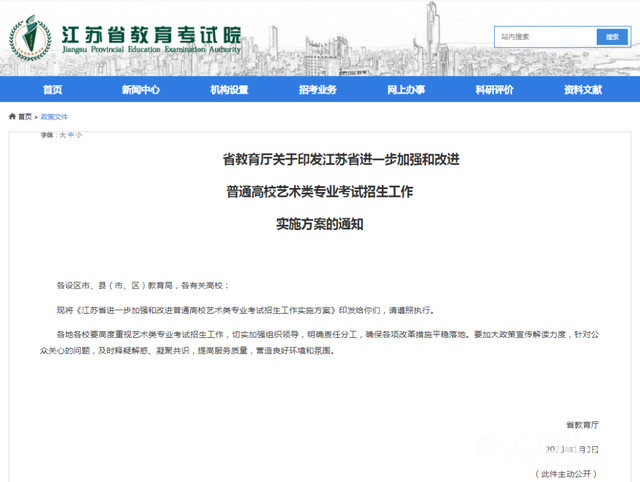Open the 网上办事 navigation item
This screenshot has height=482, width=640.
(406, 90)
